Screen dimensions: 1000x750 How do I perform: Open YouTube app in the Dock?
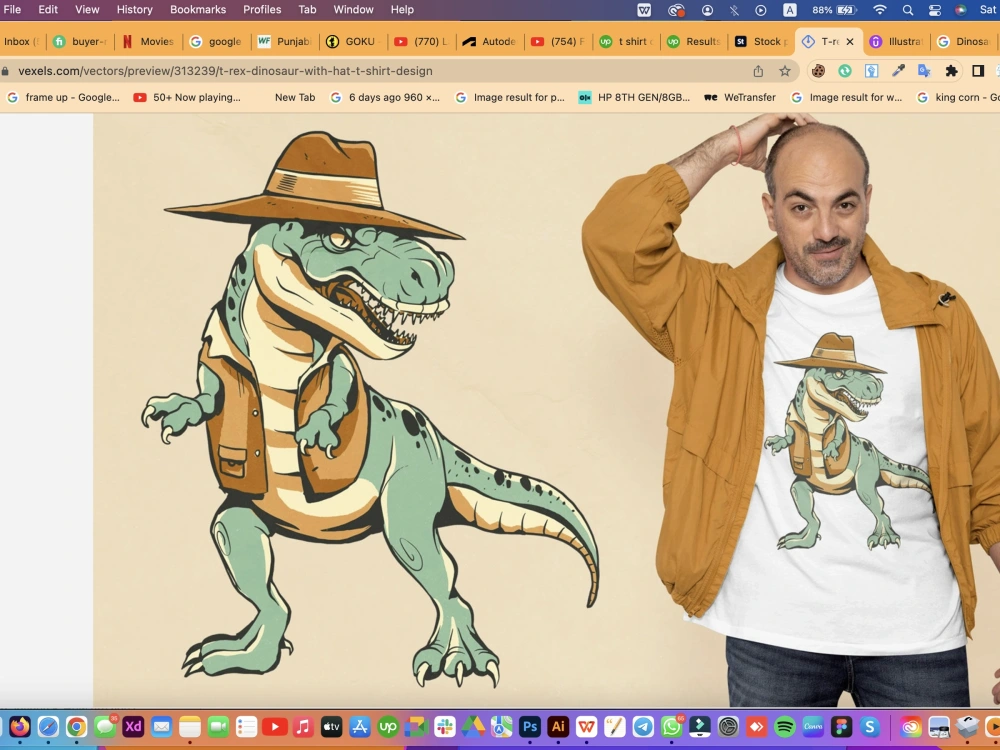click(275, 726)
